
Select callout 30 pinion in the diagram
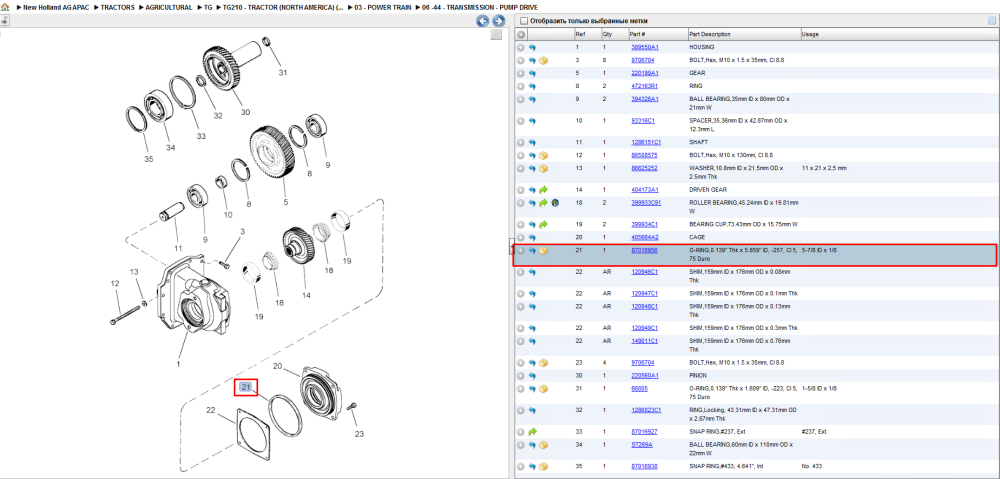pyautogui.click(x=246, y=112)
